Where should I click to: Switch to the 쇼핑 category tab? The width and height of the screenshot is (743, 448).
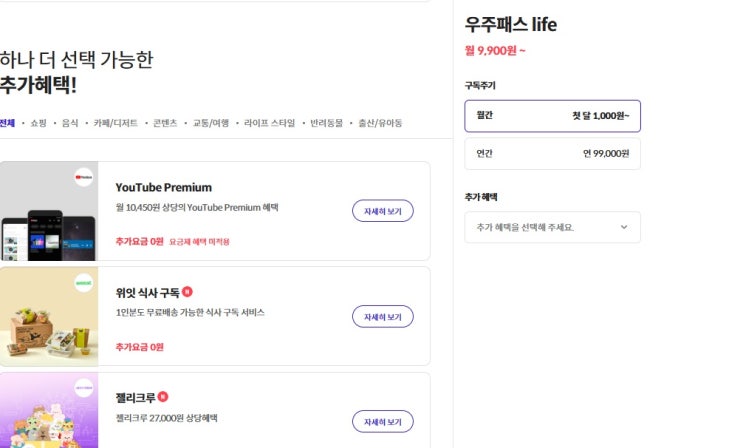pyautogui.click(x=38, y=123)
